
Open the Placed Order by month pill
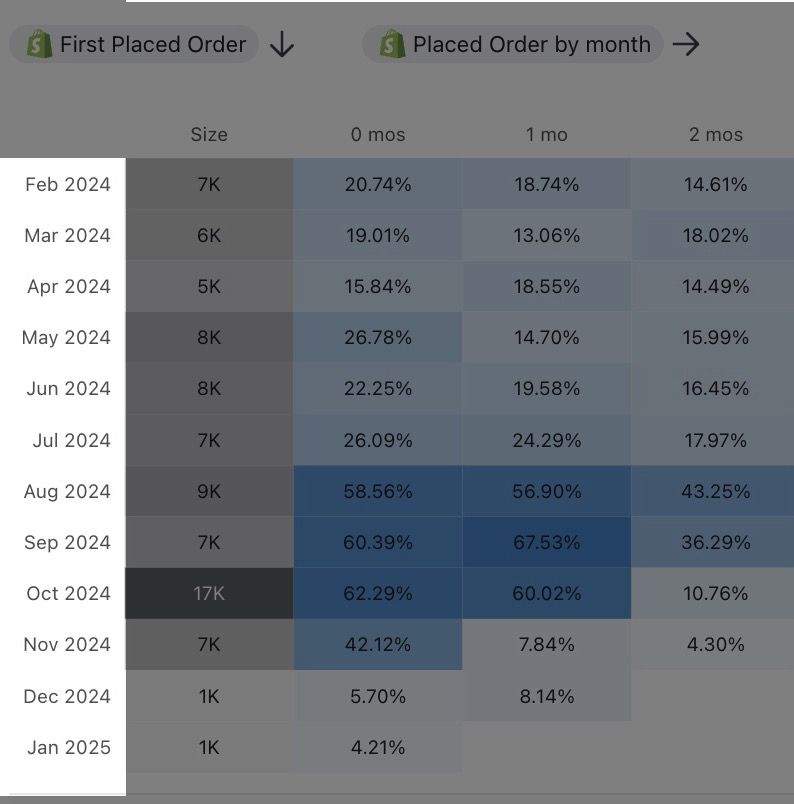pos(530,45)
